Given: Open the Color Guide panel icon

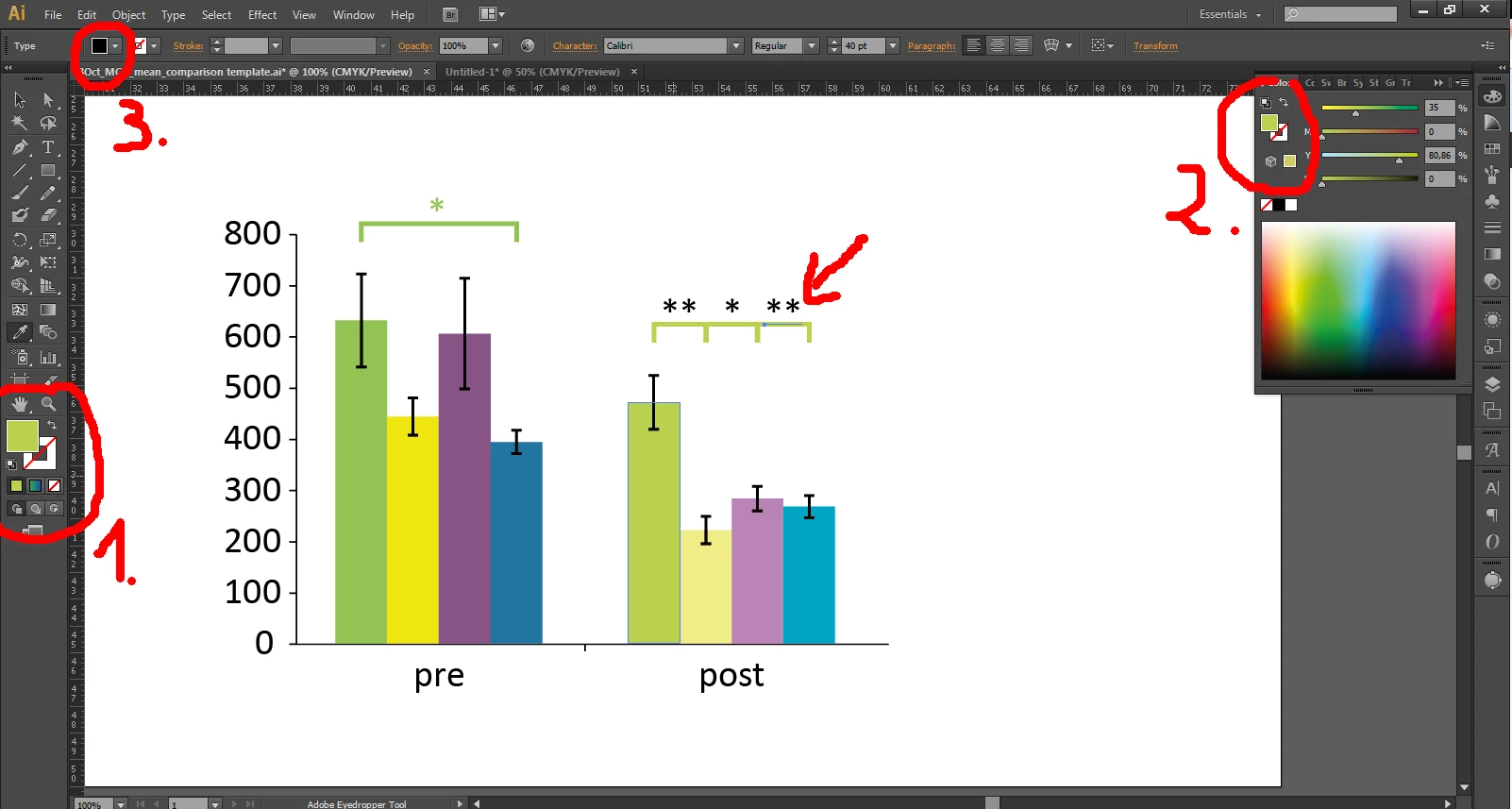Looking at the screenshot, I should (1492, 124).
